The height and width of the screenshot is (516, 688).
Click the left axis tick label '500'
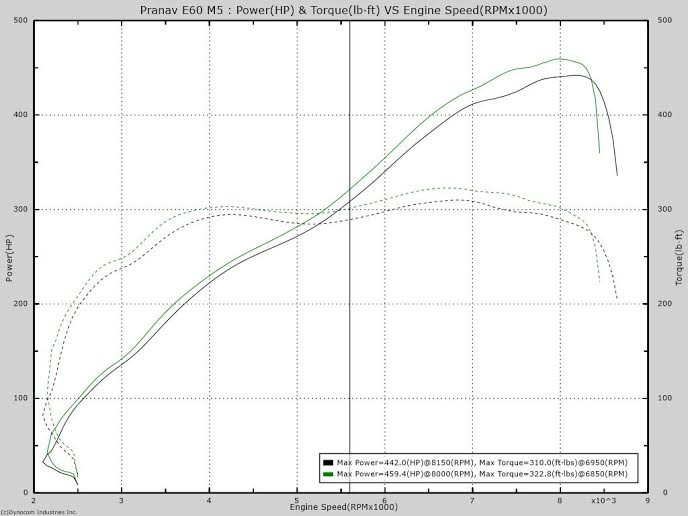point(20,20)
